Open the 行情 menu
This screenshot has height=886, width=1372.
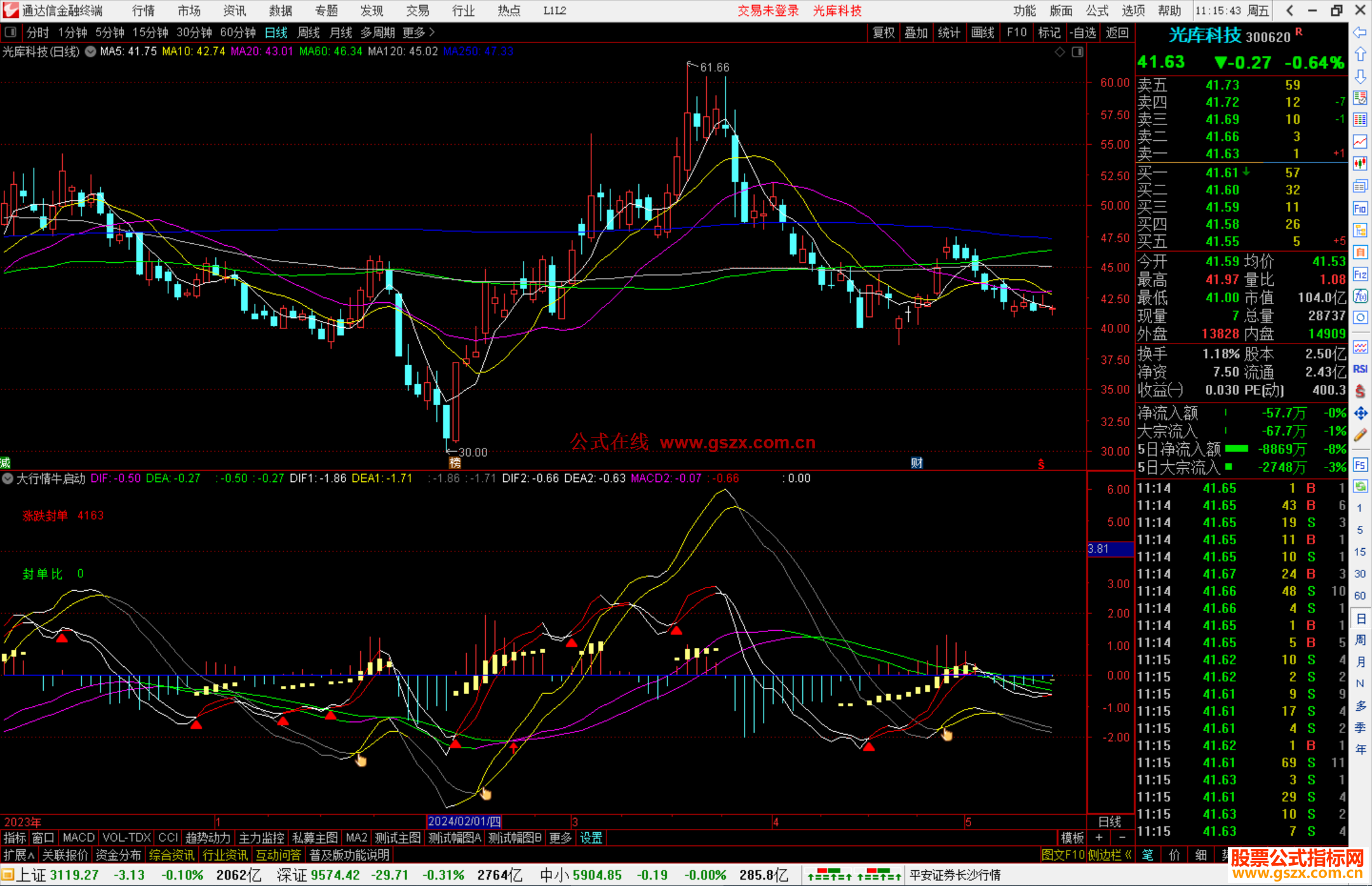tap(144, 11)
